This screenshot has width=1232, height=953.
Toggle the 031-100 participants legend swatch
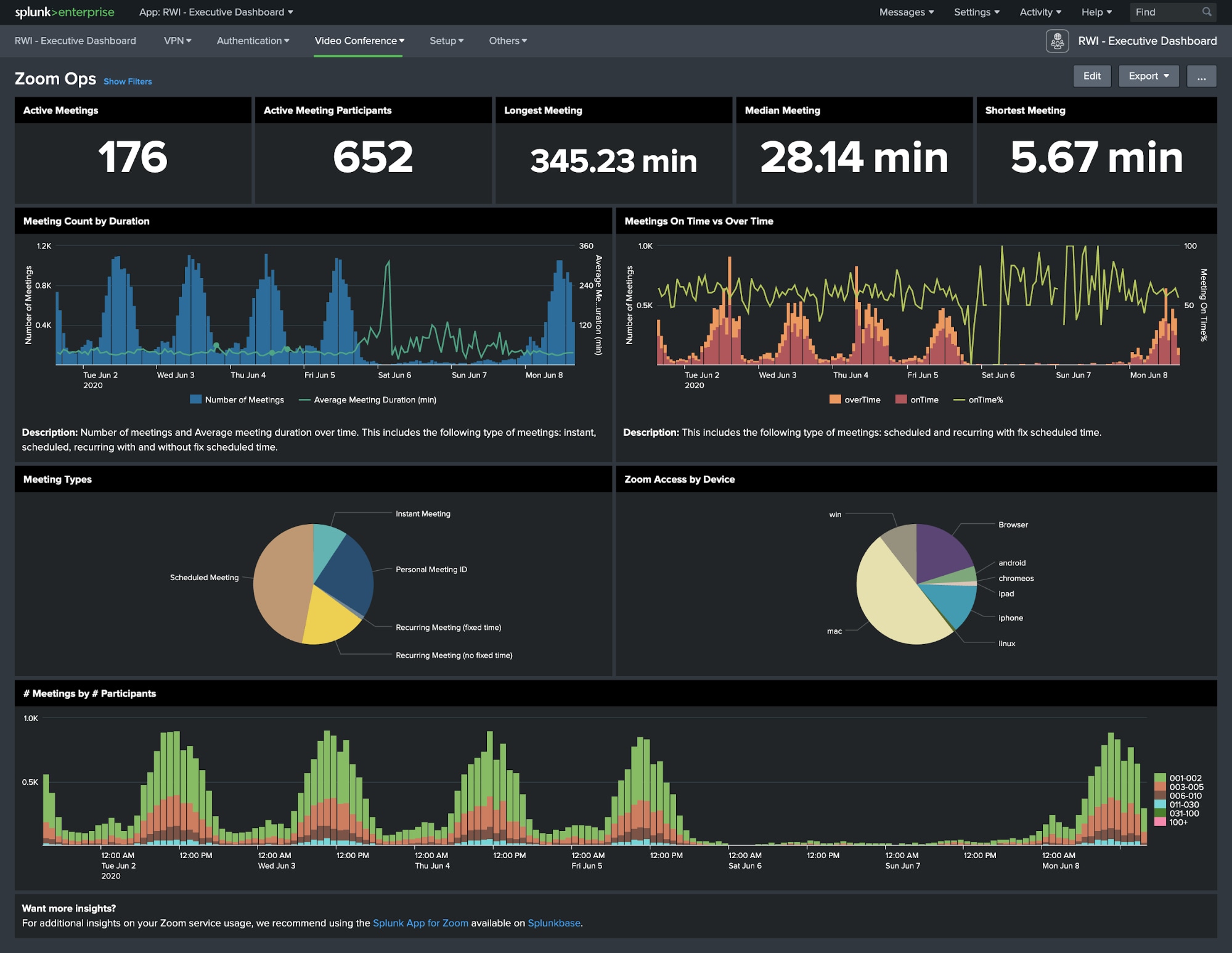click(x=1160, y=813)
